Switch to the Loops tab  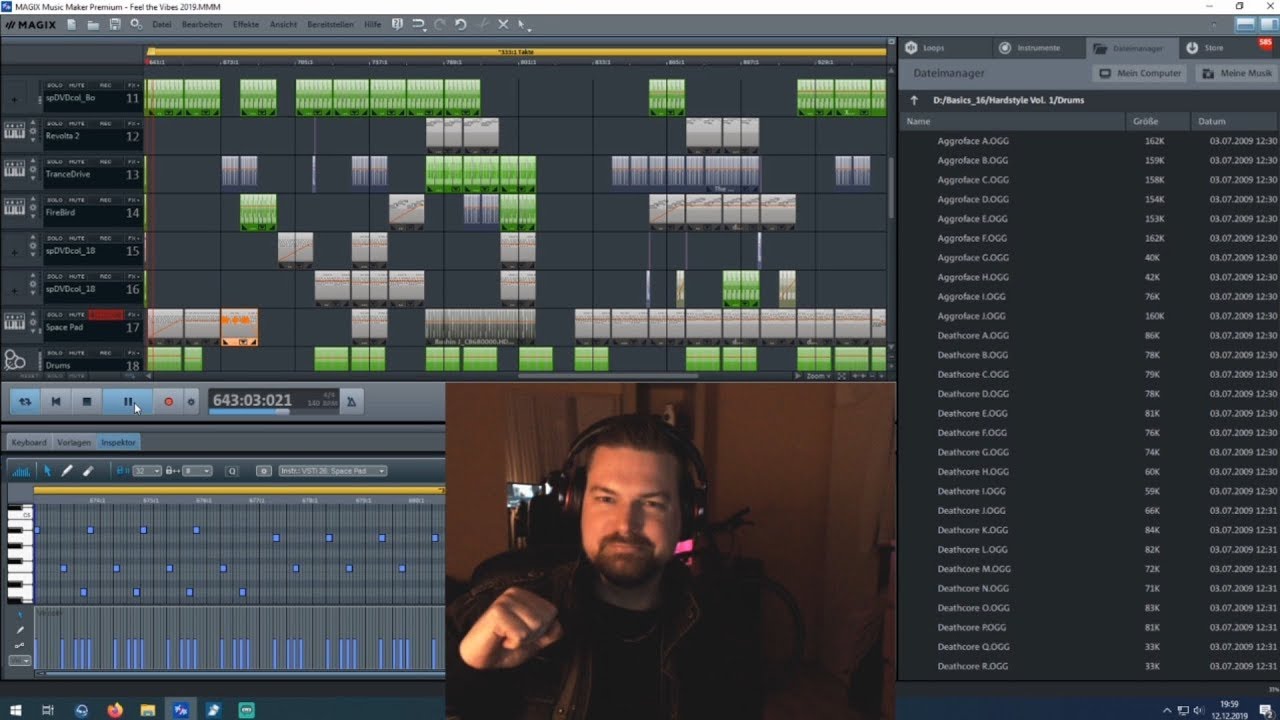point(945,48)
